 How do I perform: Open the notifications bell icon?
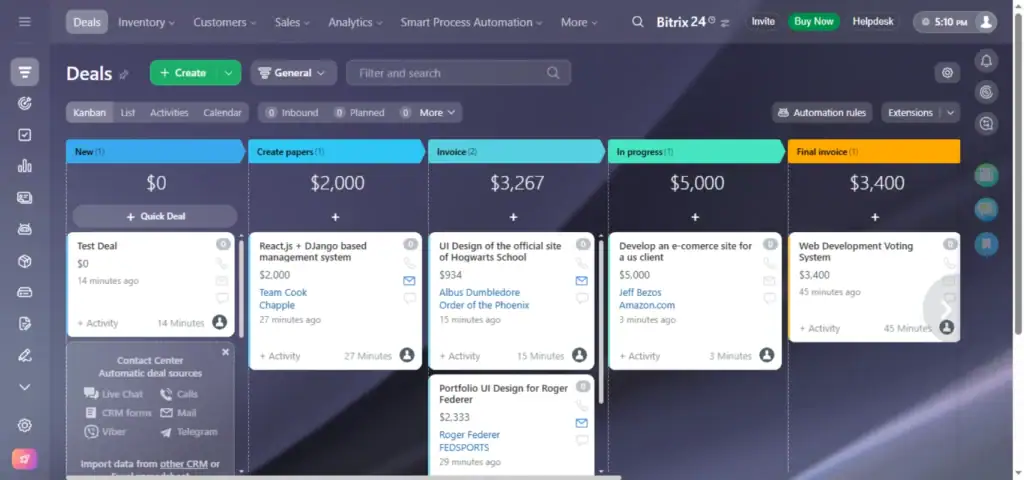coord(987,61)
